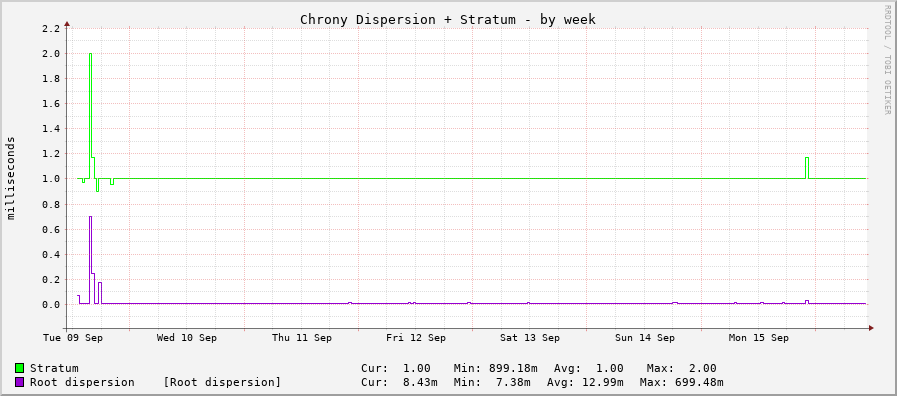Select the 'Stratum' legend label
The image size is (897, 396).
(54, 369)
